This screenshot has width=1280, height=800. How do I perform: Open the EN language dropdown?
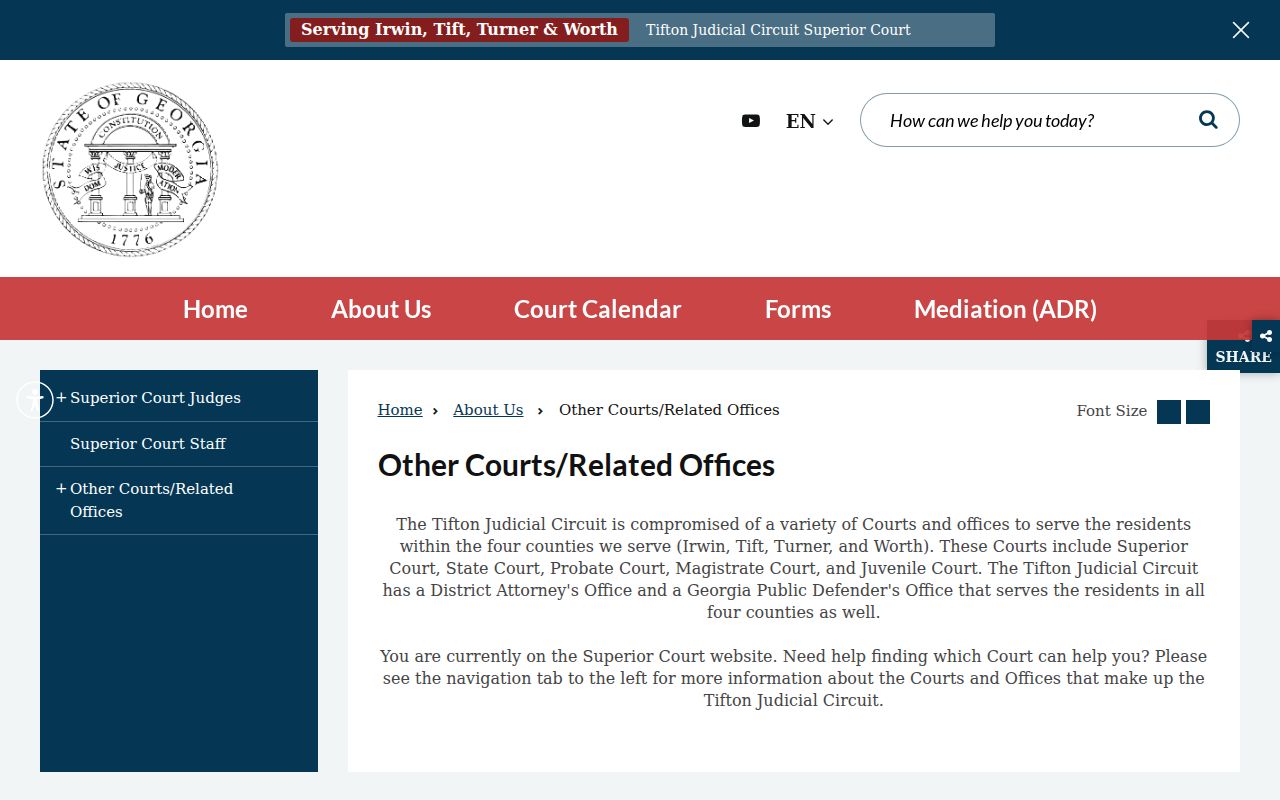809,121
